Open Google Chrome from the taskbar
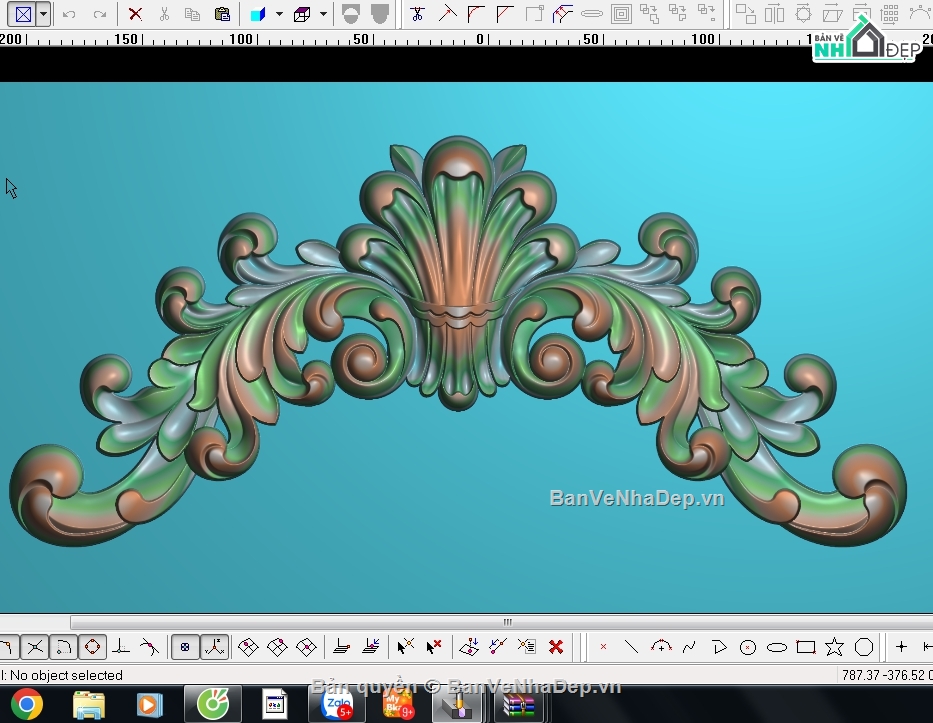933x723 pixels. pyautogui.click(x=27, y=705)
